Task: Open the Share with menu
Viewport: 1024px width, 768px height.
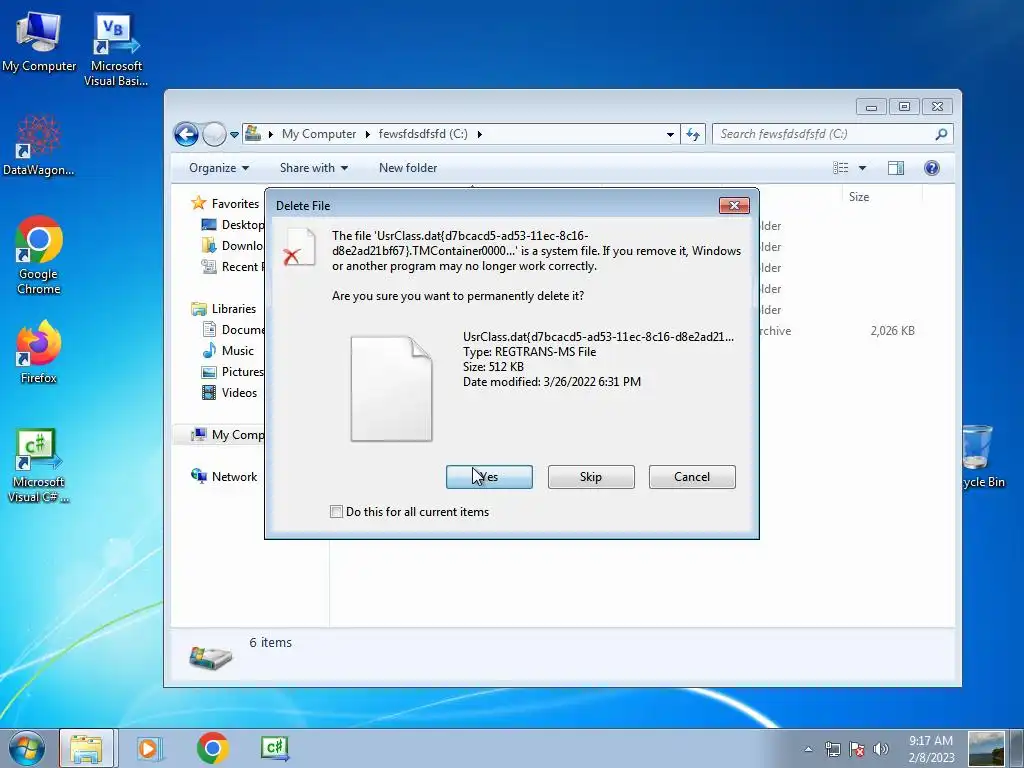Action: coord(313,168)
